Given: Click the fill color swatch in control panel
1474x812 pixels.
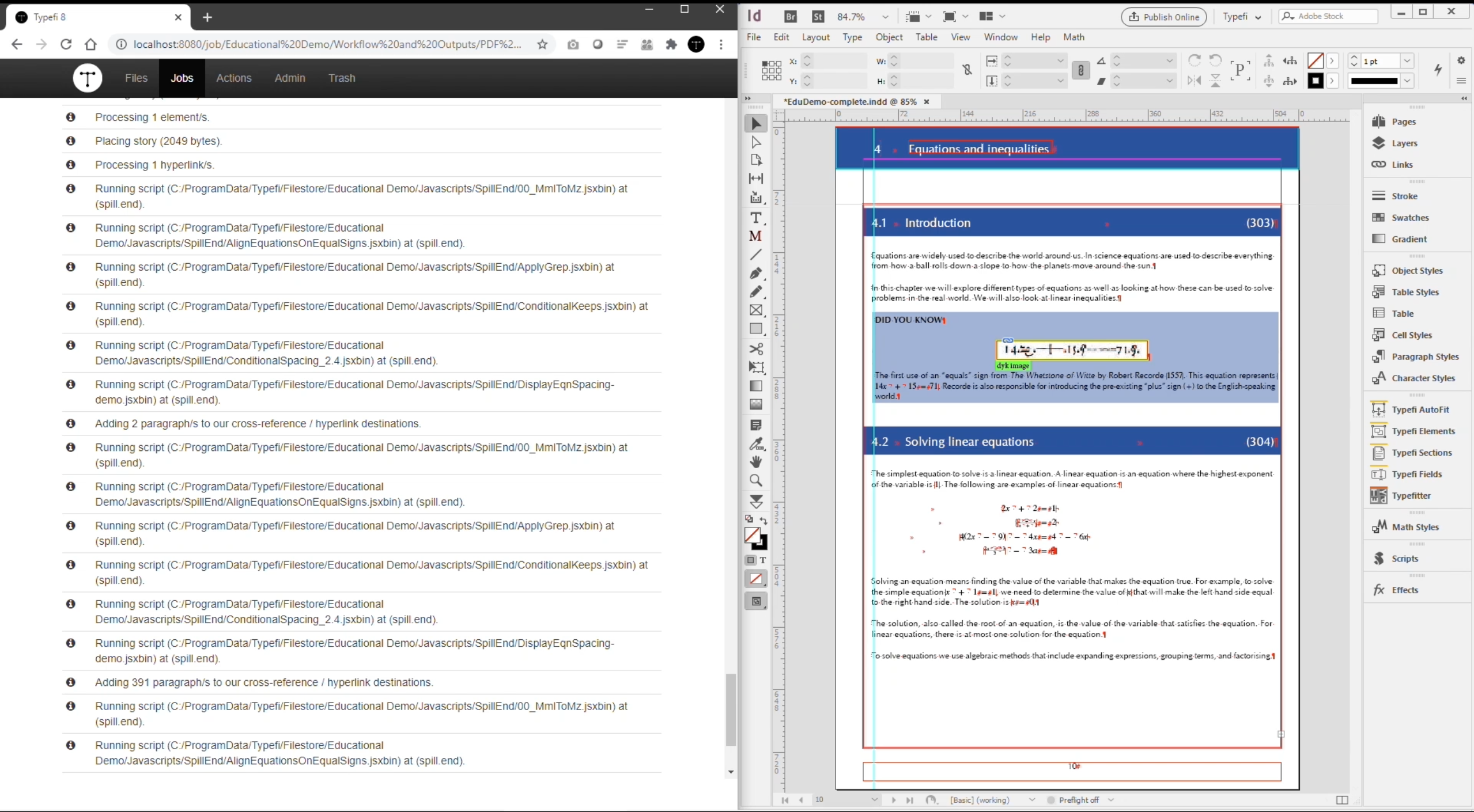Looking at the screenshot, I should click(1315, 60).
